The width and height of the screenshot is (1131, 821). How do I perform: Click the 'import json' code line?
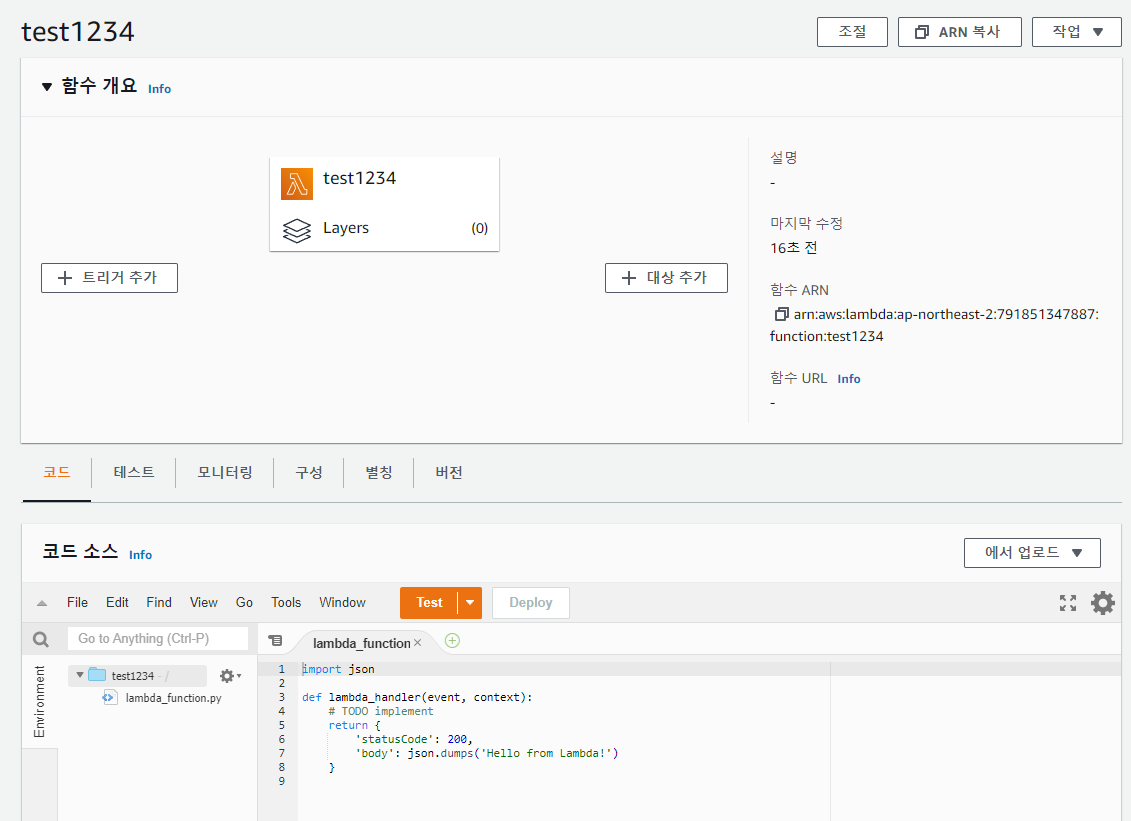click(x=338, y=669)
